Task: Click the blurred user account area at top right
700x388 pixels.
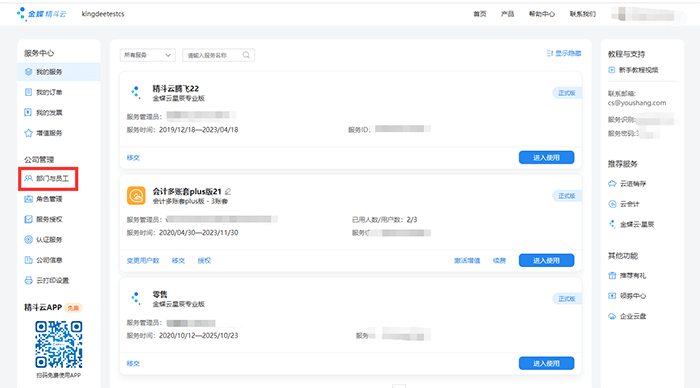Action: coord(648,15)
